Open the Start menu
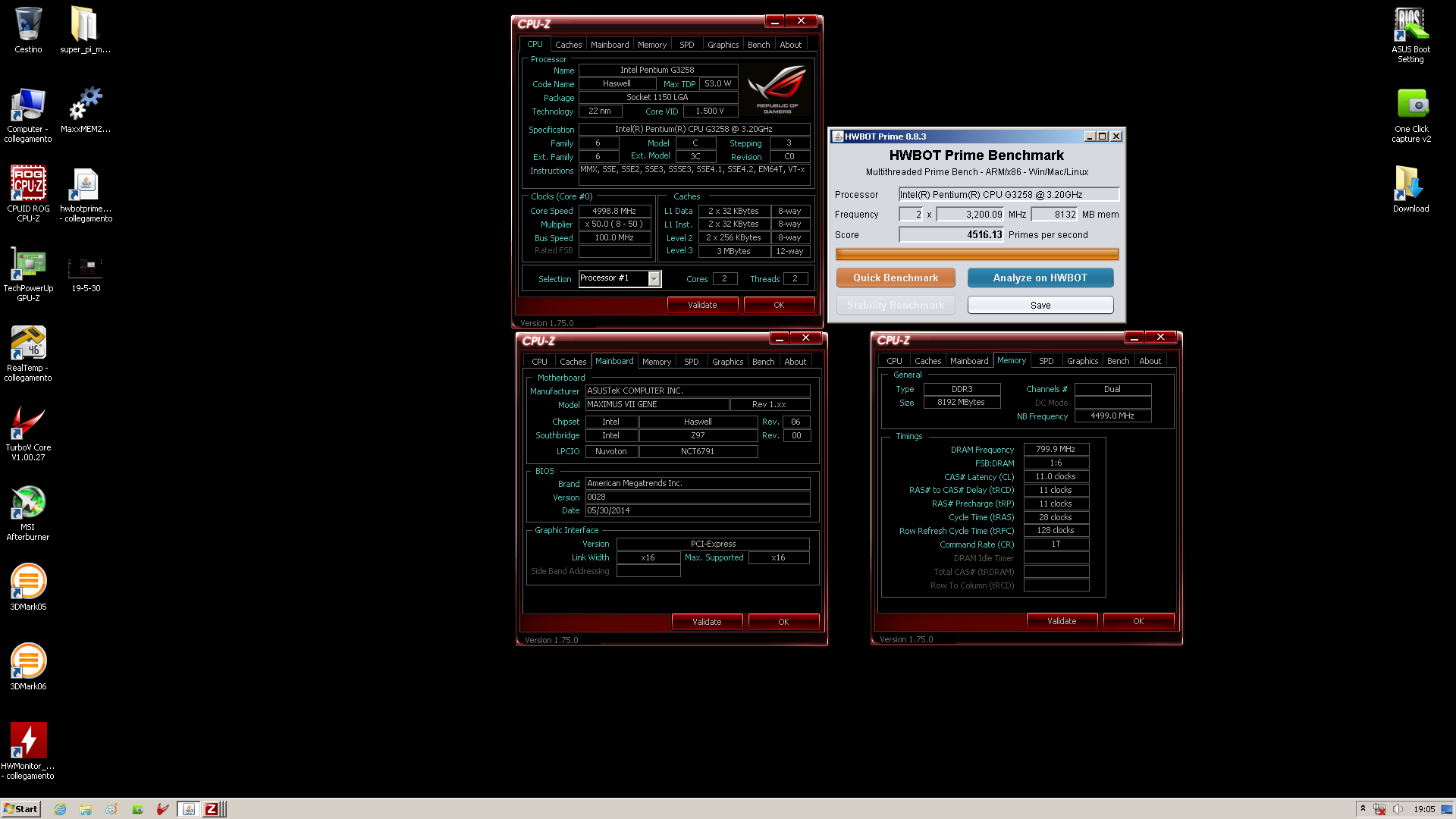The width and height of the screenshot is (1456, 819). point(21,809)
